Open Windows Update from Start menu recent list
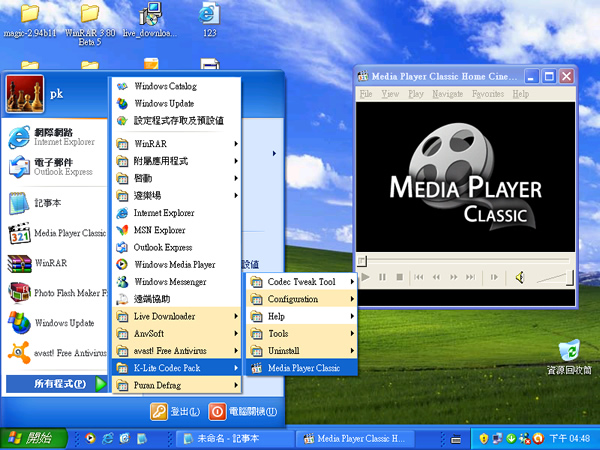 (56, 323)
